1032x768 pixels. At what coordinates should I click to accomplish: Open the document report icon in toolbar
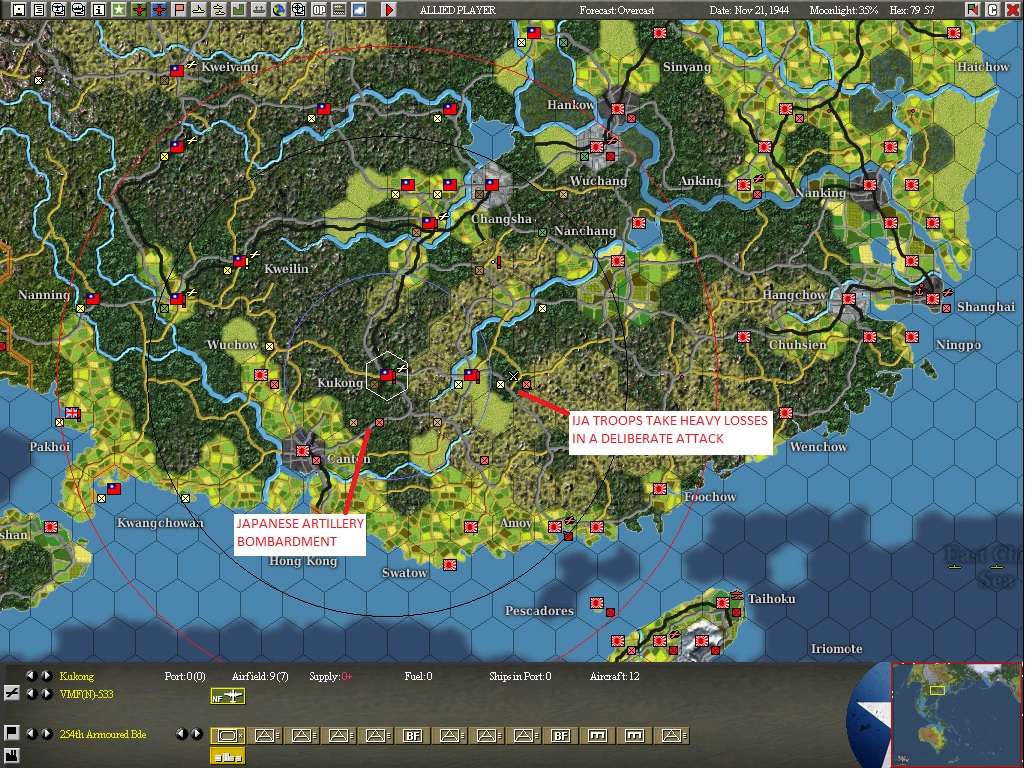pos(39,9)
